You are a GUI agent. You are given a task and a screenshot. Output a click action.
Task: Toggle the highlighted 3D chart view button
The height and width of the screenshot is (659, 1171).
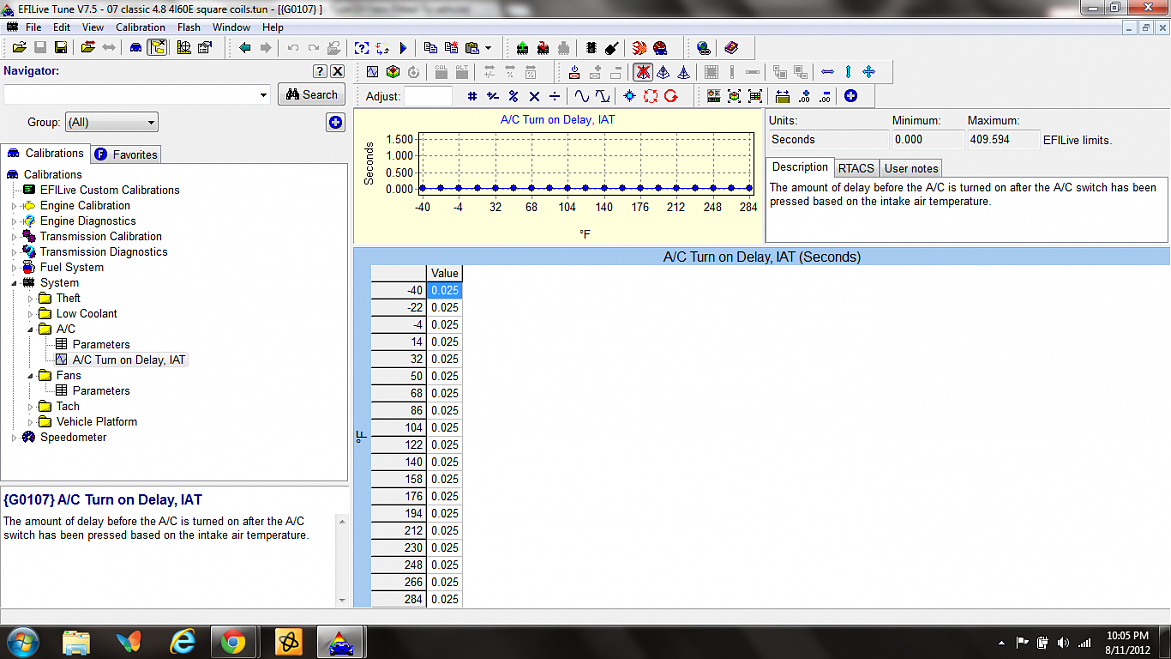[x=642, y=72]
